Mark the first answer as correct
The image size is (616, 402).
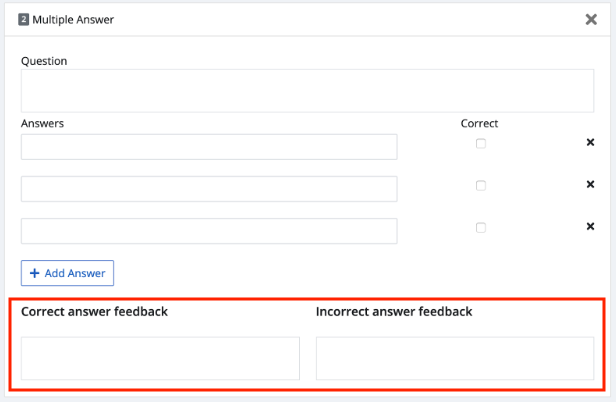[x=481, y=143]
